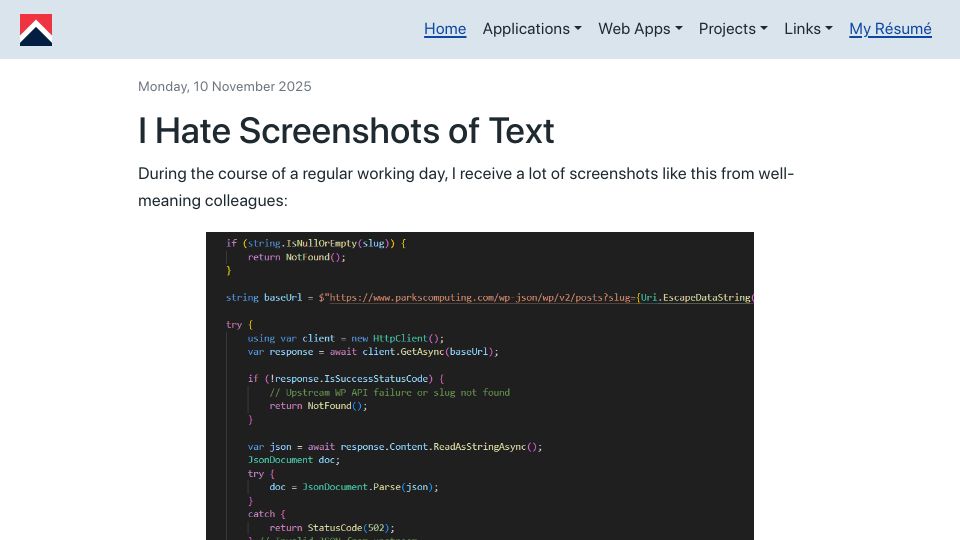960x540 pixels.
Task: Expand the Links dropdown
Action: [x=808, y=29]
